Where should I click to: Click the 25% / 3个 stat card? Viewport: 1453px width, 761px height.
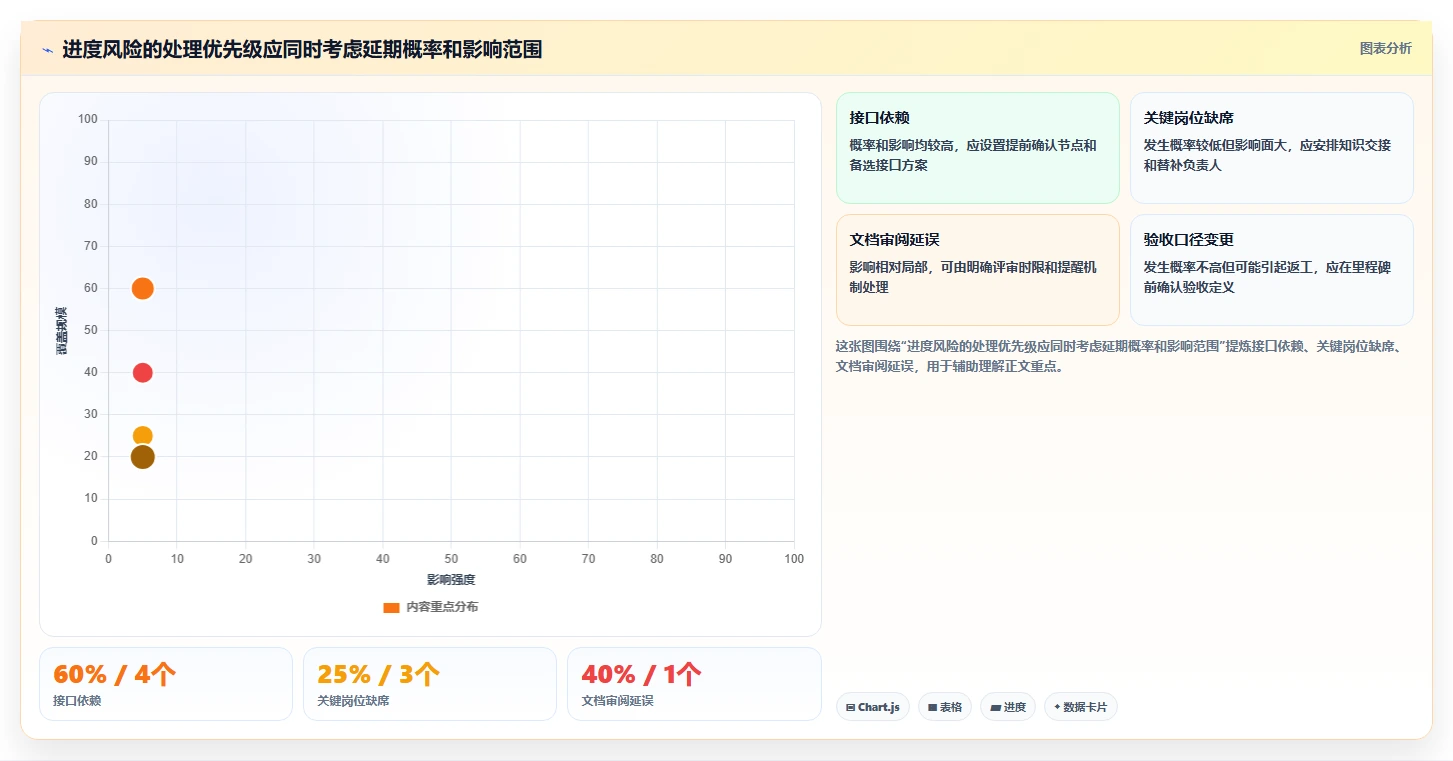pyautogui.click(x=430, y=684)
